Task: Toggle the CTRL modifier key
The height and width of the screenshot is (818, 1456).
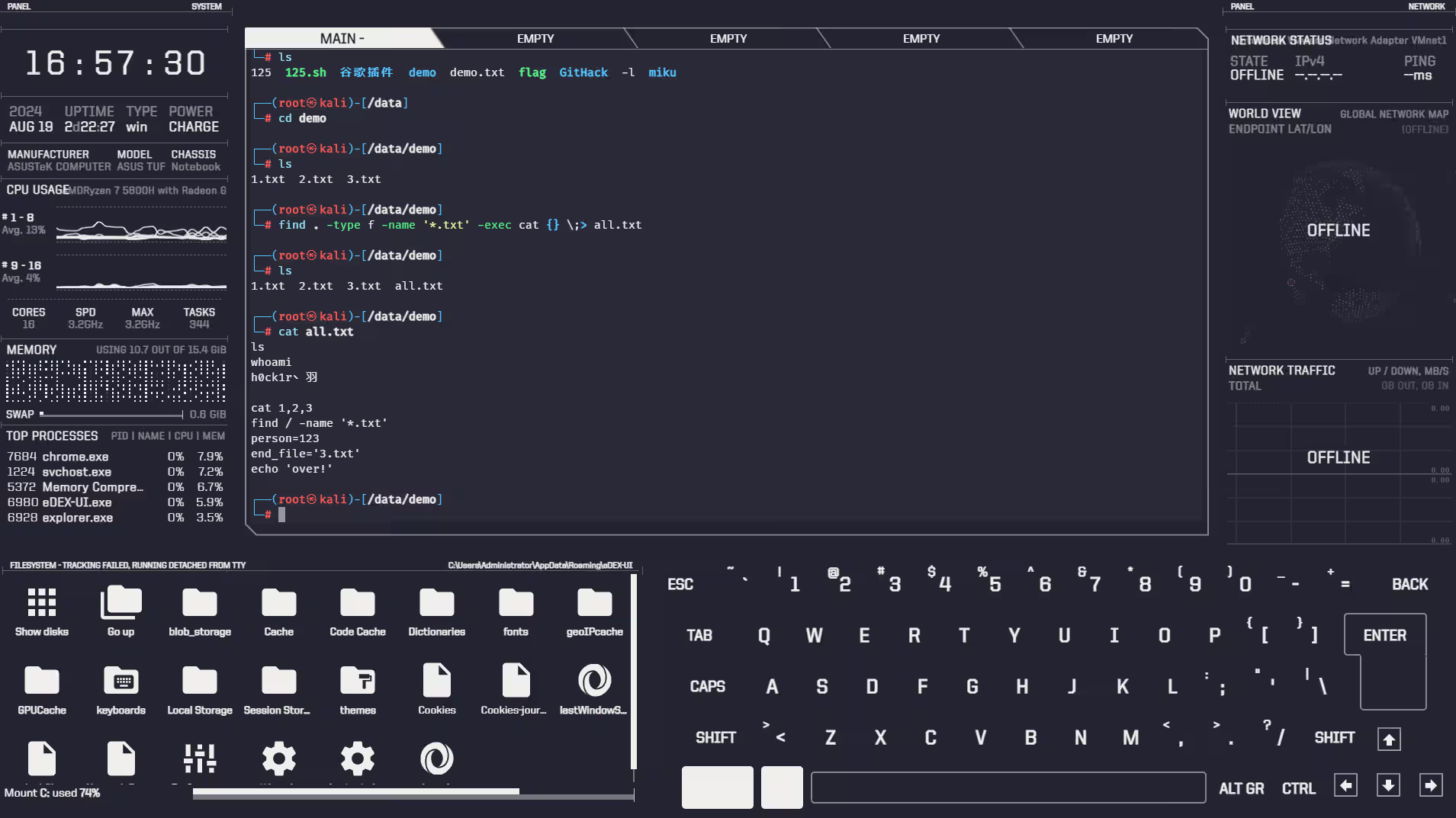Action: 1298,789
